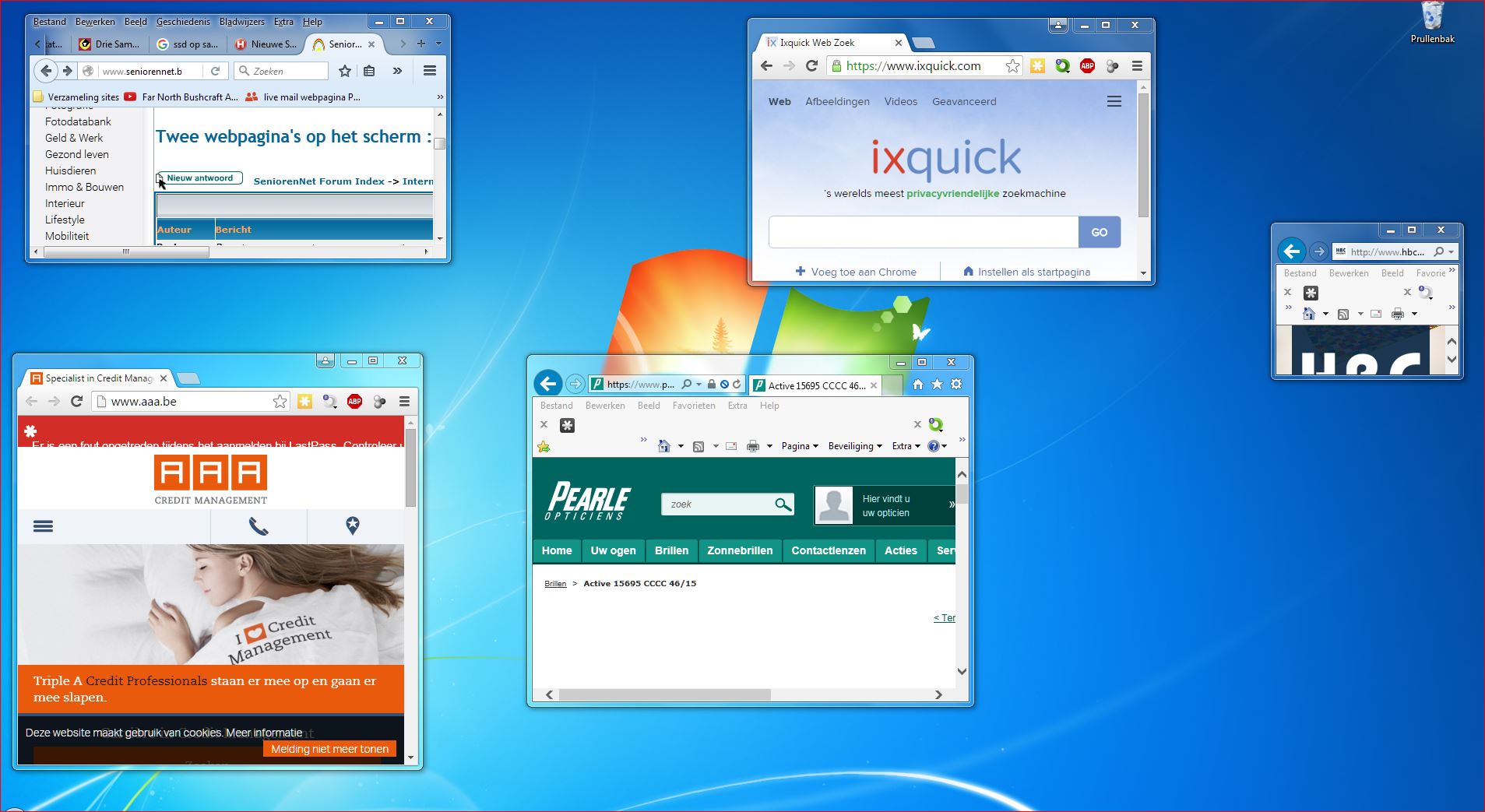The image size is (1485, 812).
Task: Click phone icon on AAA Credit Management page
Action: point(259,526)
